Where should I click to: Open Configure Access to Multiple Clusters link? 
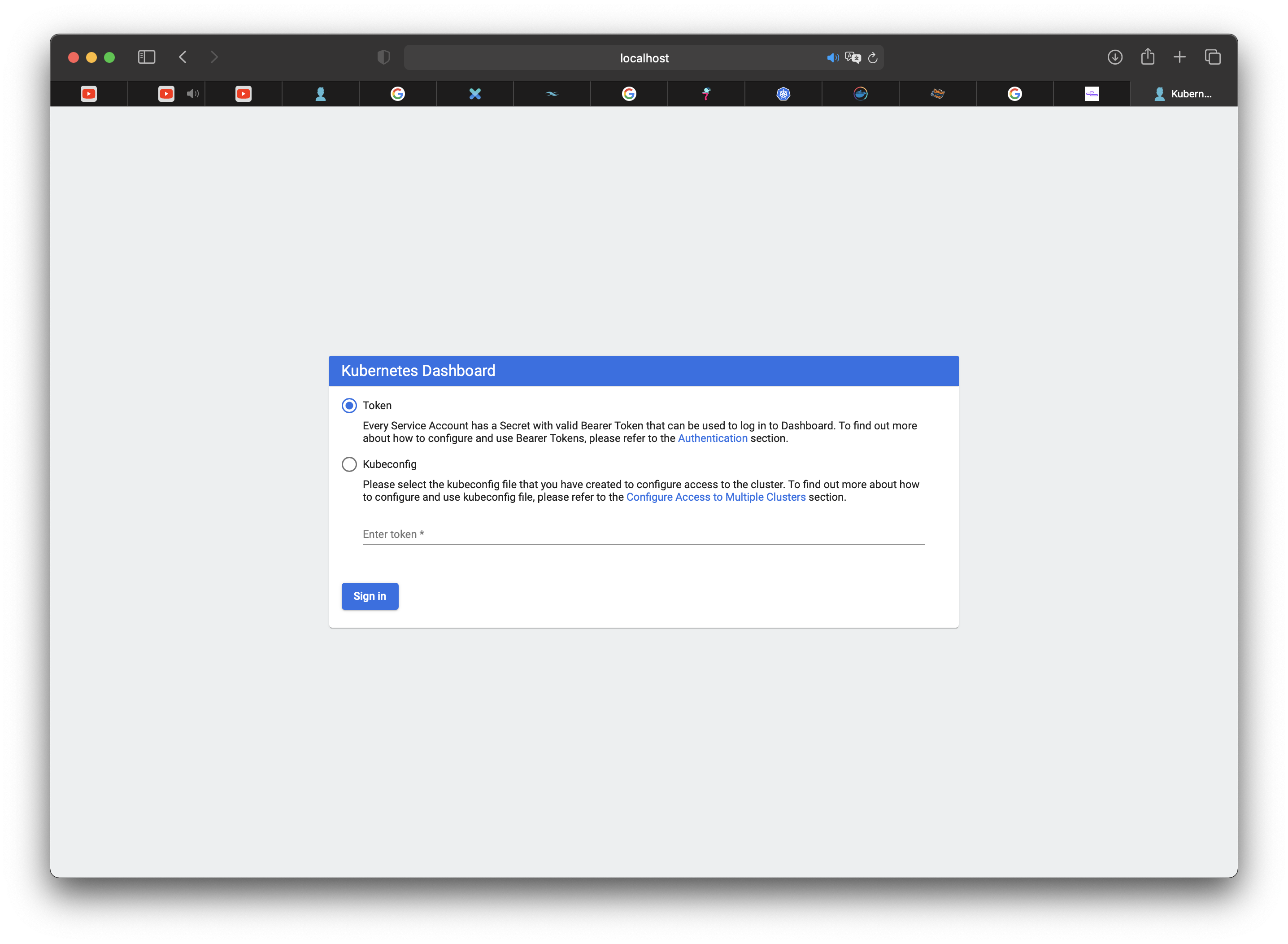[x=716, y=497]
